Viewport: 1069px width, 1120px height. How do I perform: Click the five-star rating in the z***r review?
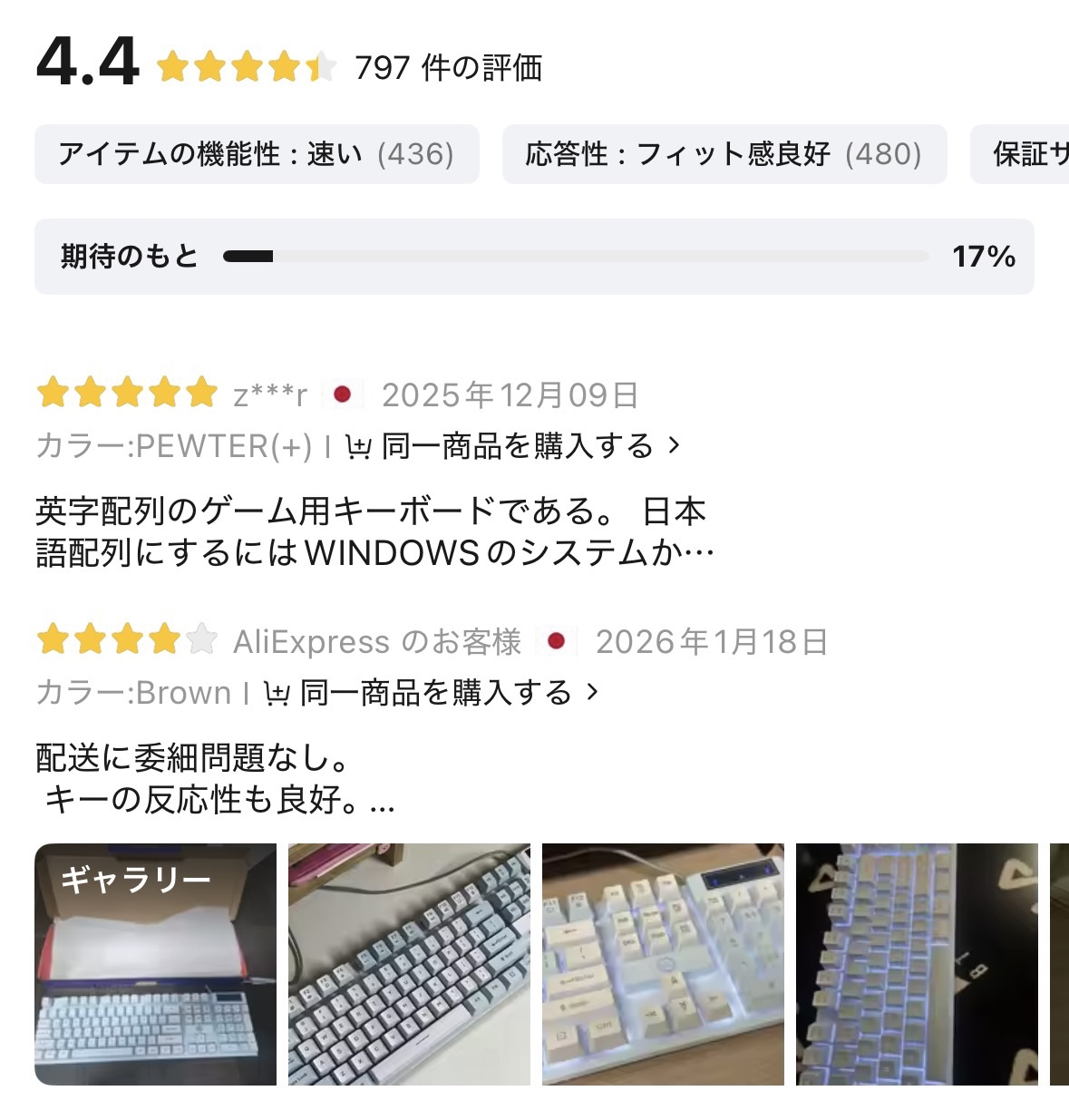click(127, 394)
